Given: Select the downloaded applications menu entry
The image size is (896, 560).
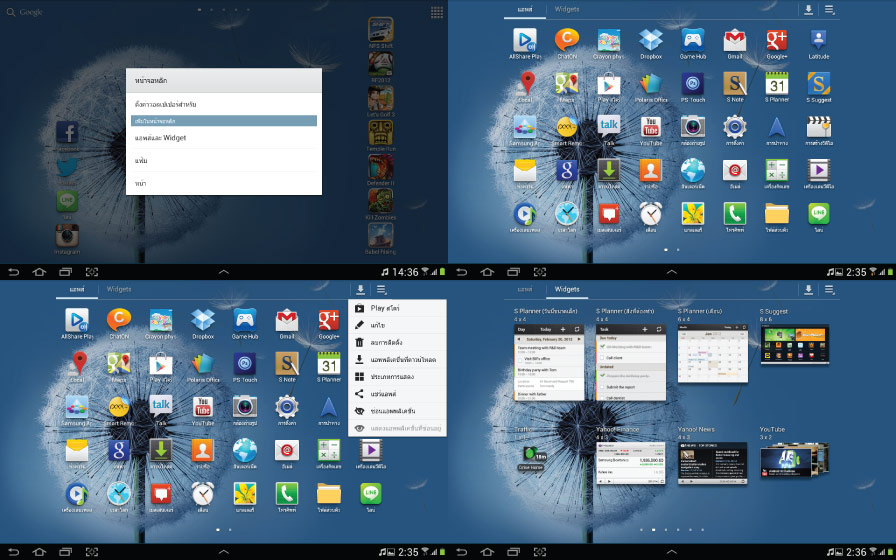Looking at the screenshot, I should coord(397,359).
